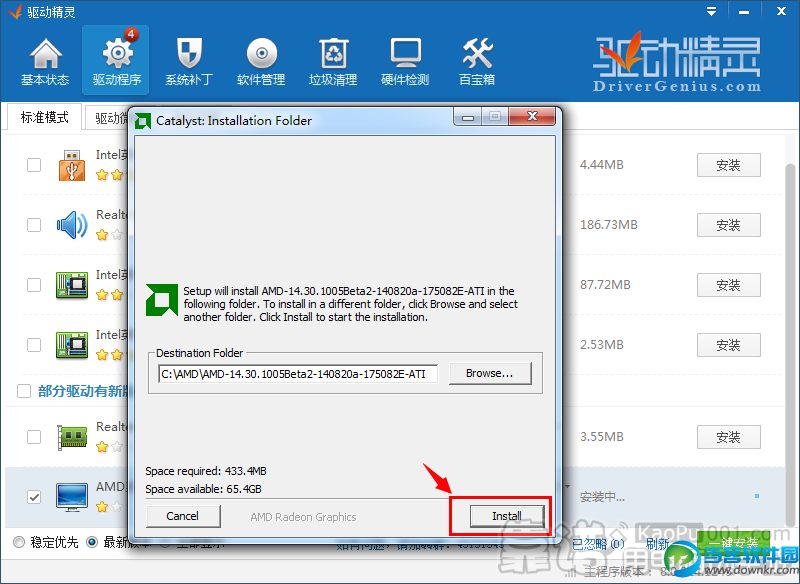Open the 硬件检测 hardware detection section
The image size is (800, 584).
[x=405, y=61]
